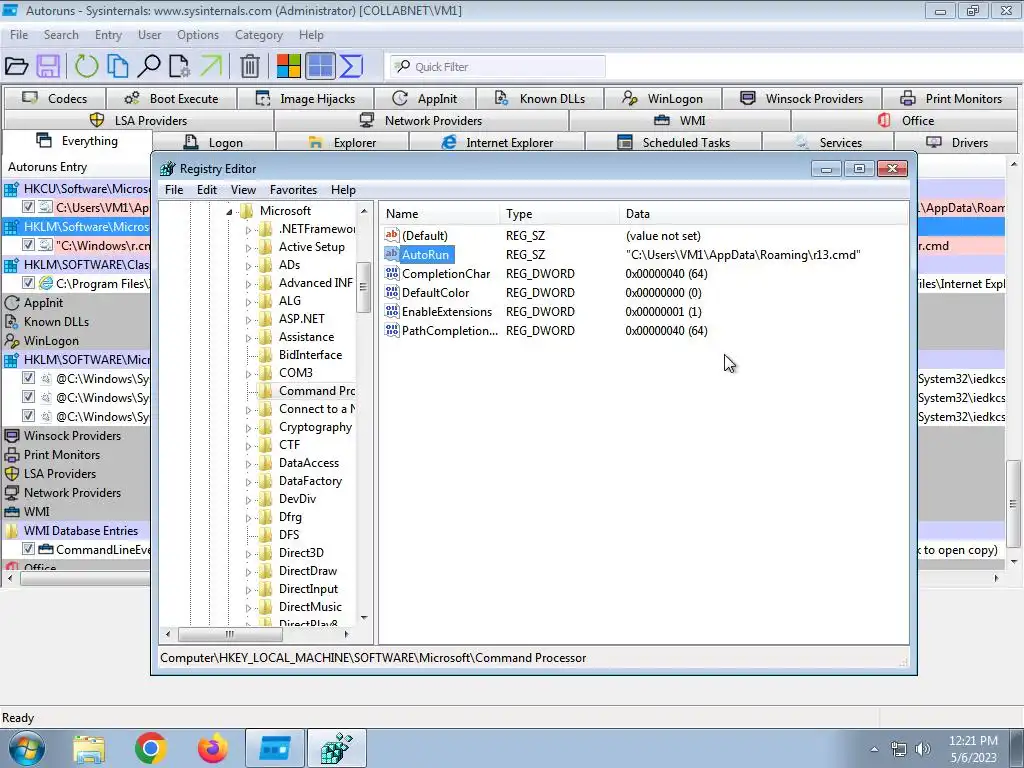This screenshot has height=768, width=1024.
Task: Open the Favorites menu in Registry Editor
Action: pos(293,189)
